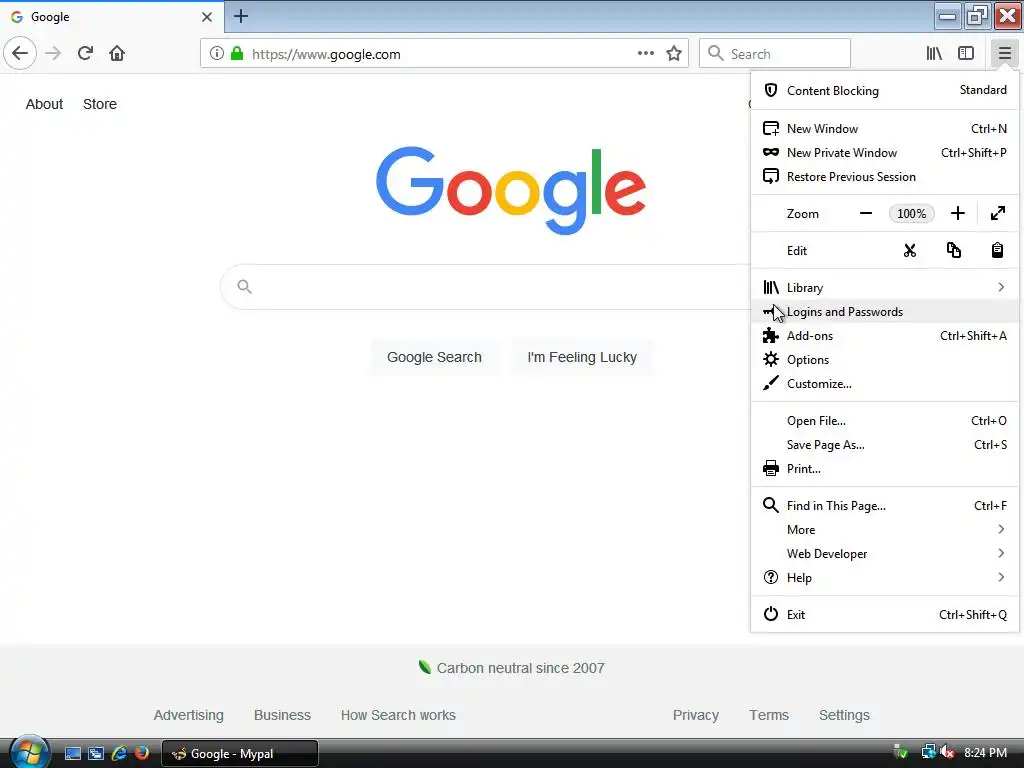
Task: Open Carbon neutral since 2007 link
Action: click(x=511, y=668)
